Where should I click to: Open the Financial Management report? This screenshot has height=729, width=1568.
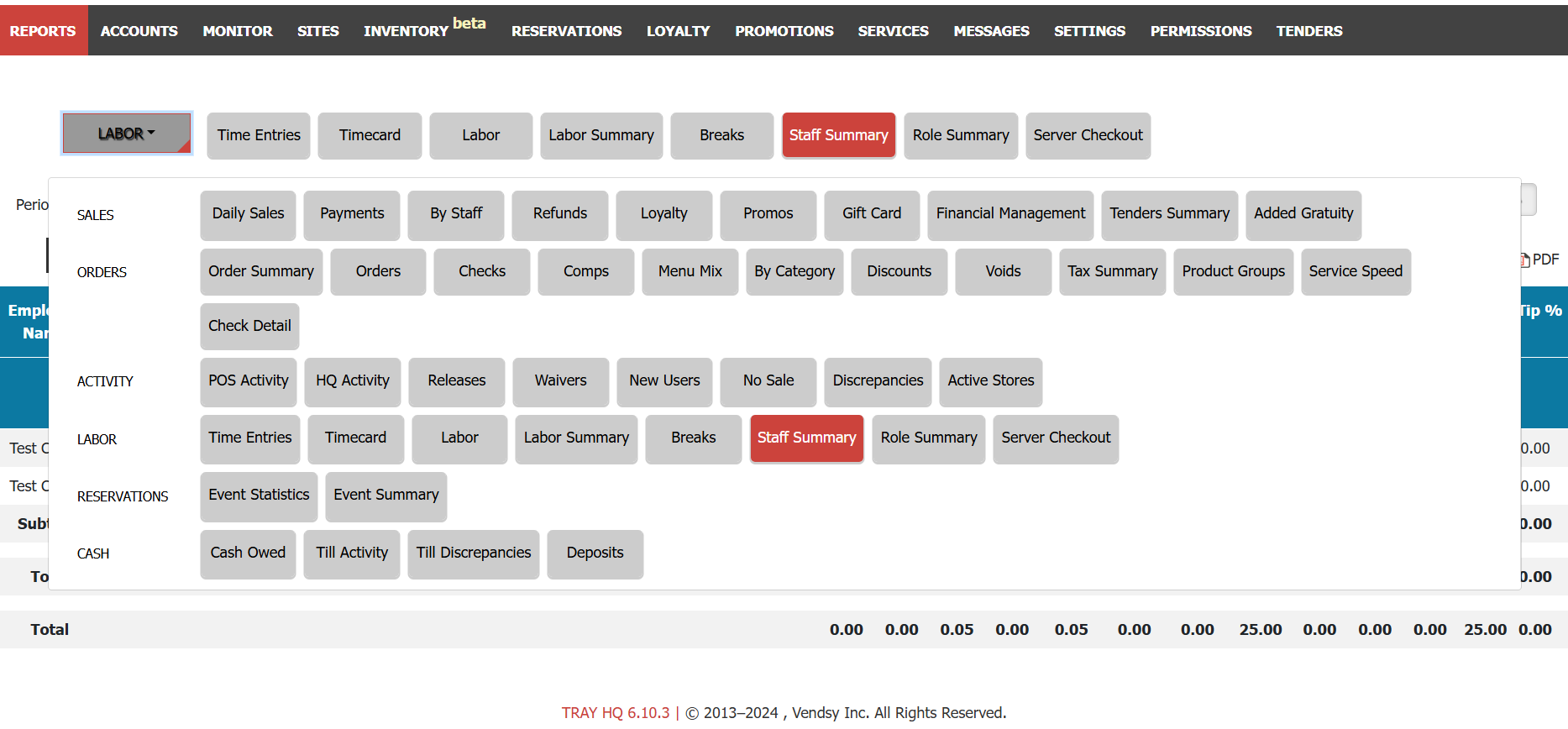tap(1010, 214)
